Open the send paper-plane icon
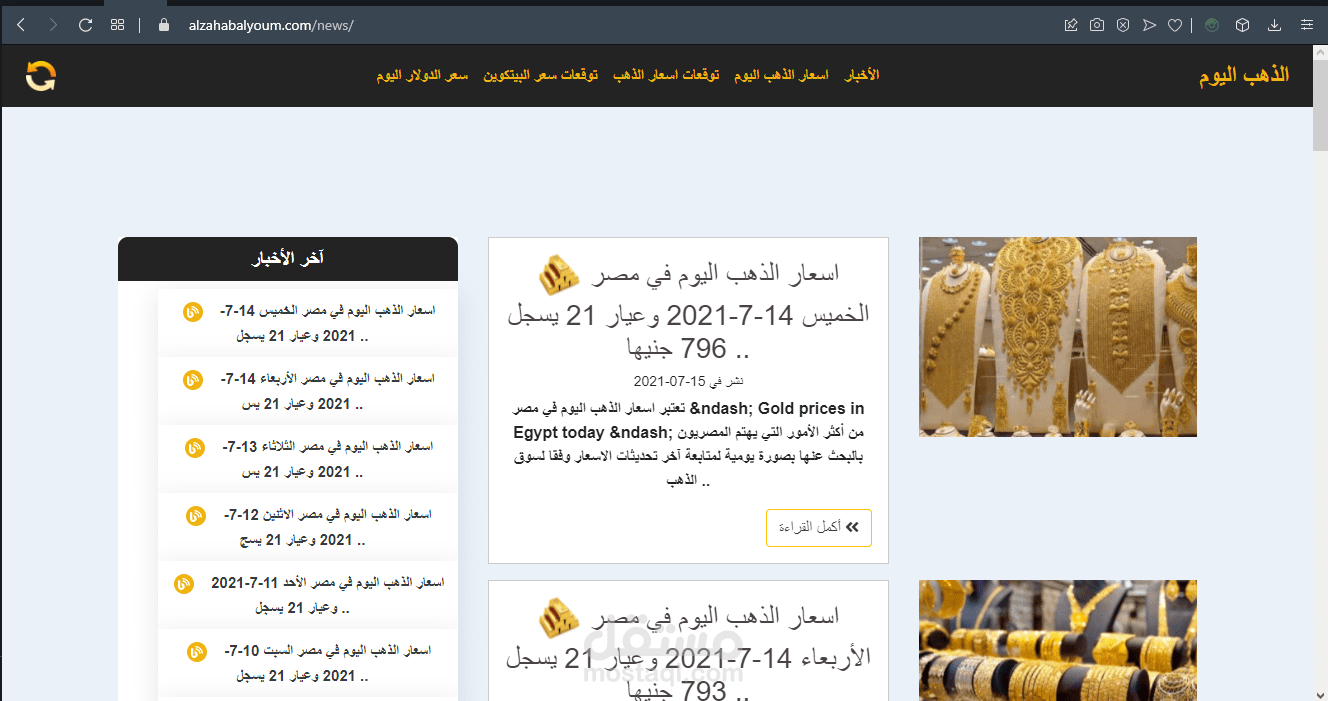This screenshot has height=701, width=1328. point(1149,25)
